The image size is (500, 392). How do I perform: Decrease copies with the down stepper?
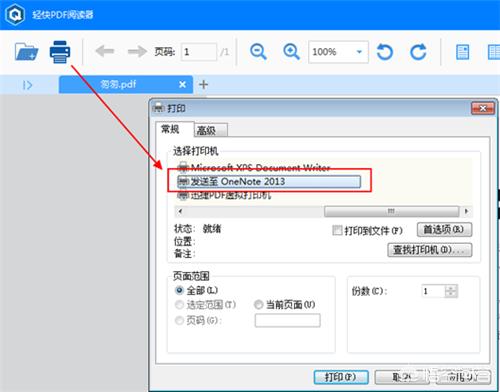point(451,294)
